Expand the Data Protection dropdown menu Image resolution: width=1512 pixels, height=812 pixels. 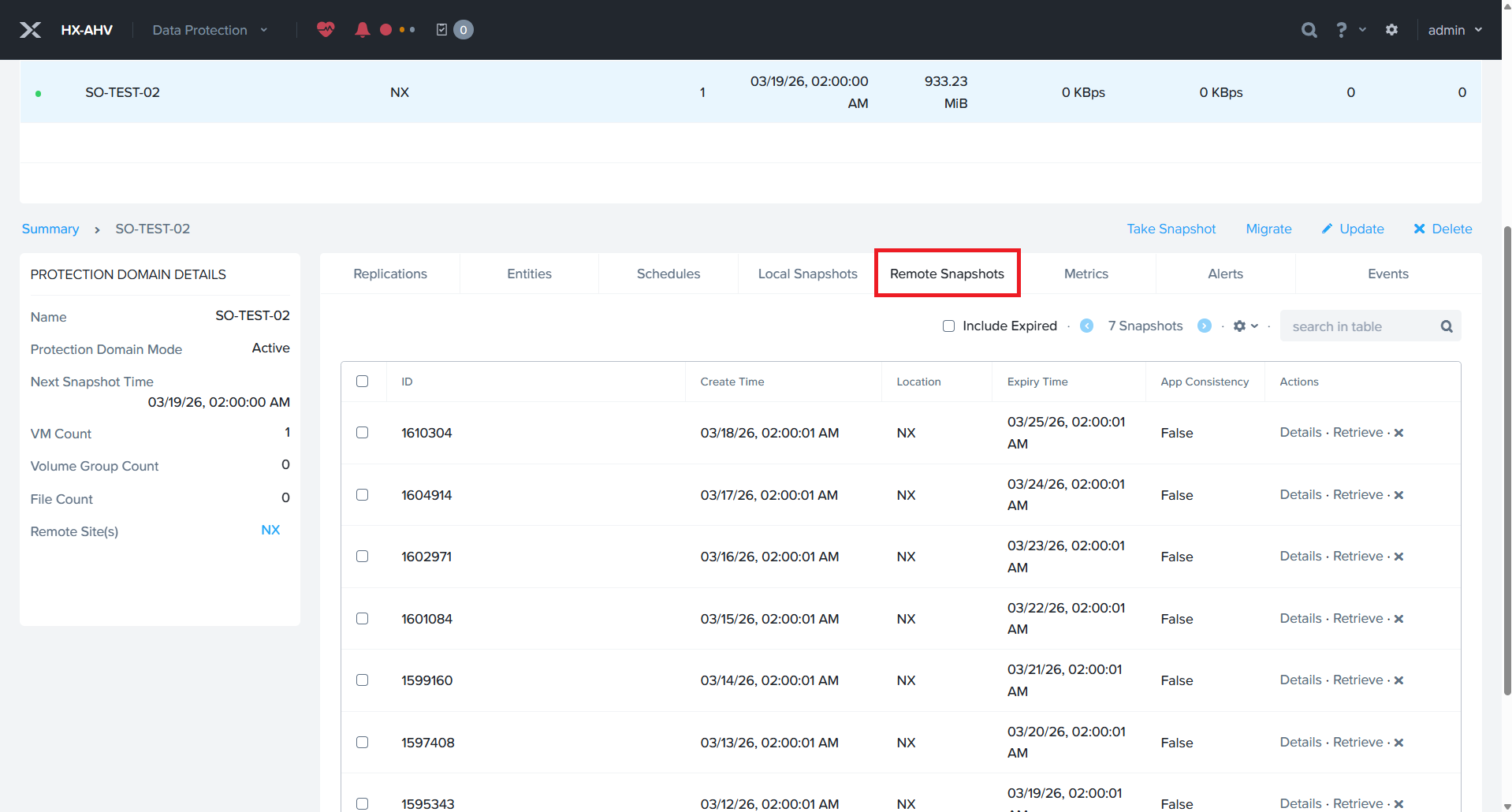[210, 30]
